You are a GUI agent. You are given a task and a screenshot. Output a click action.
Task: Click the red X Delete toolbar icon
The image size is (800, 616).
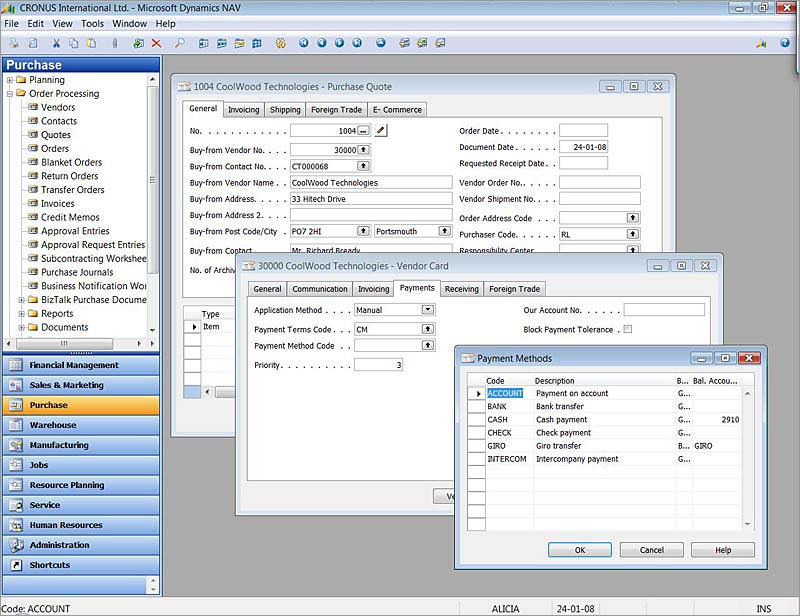click(156, 43)
